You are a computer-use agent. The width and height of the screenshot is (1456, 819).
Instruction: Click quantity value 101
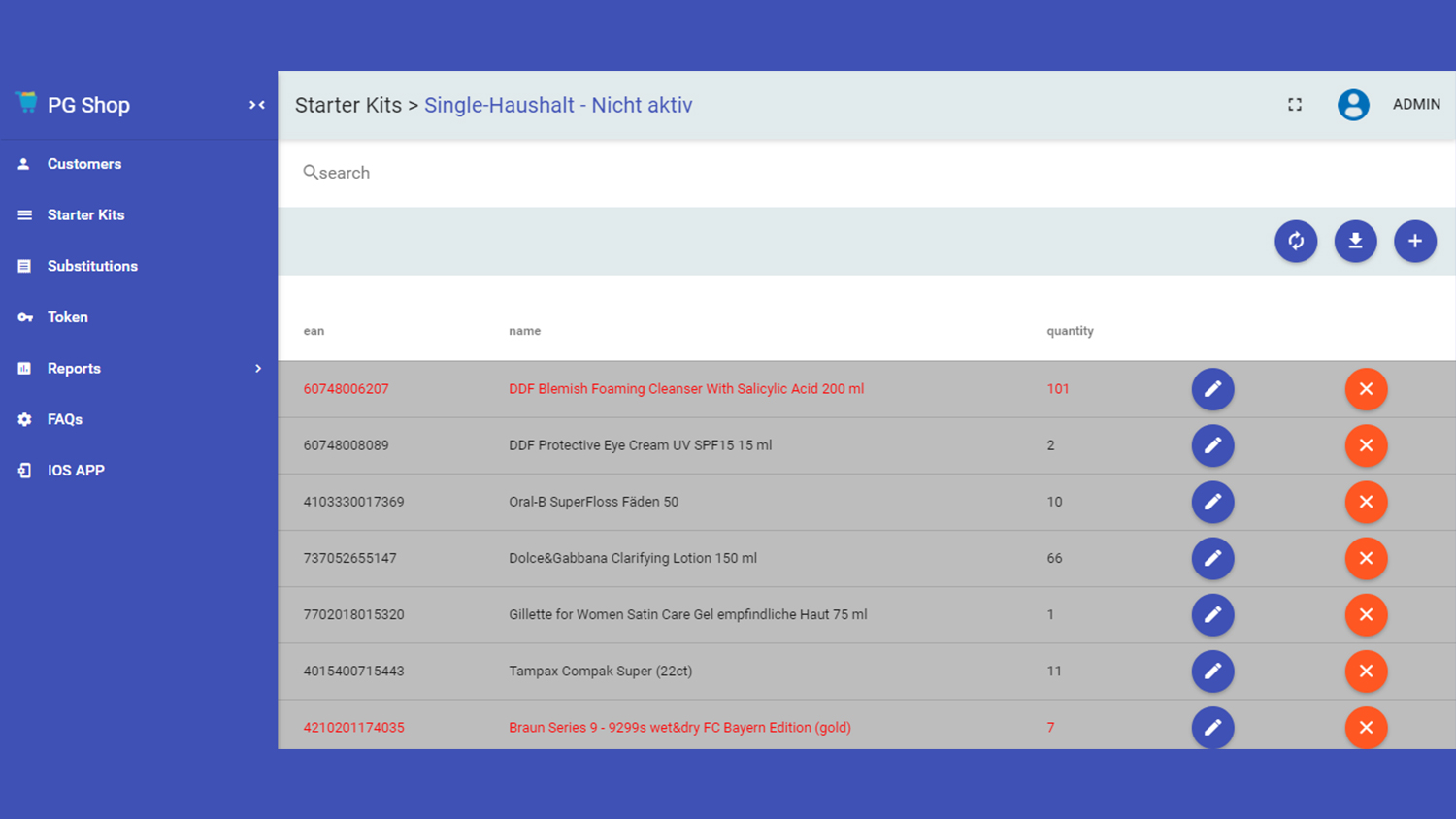coord(1057,389)
